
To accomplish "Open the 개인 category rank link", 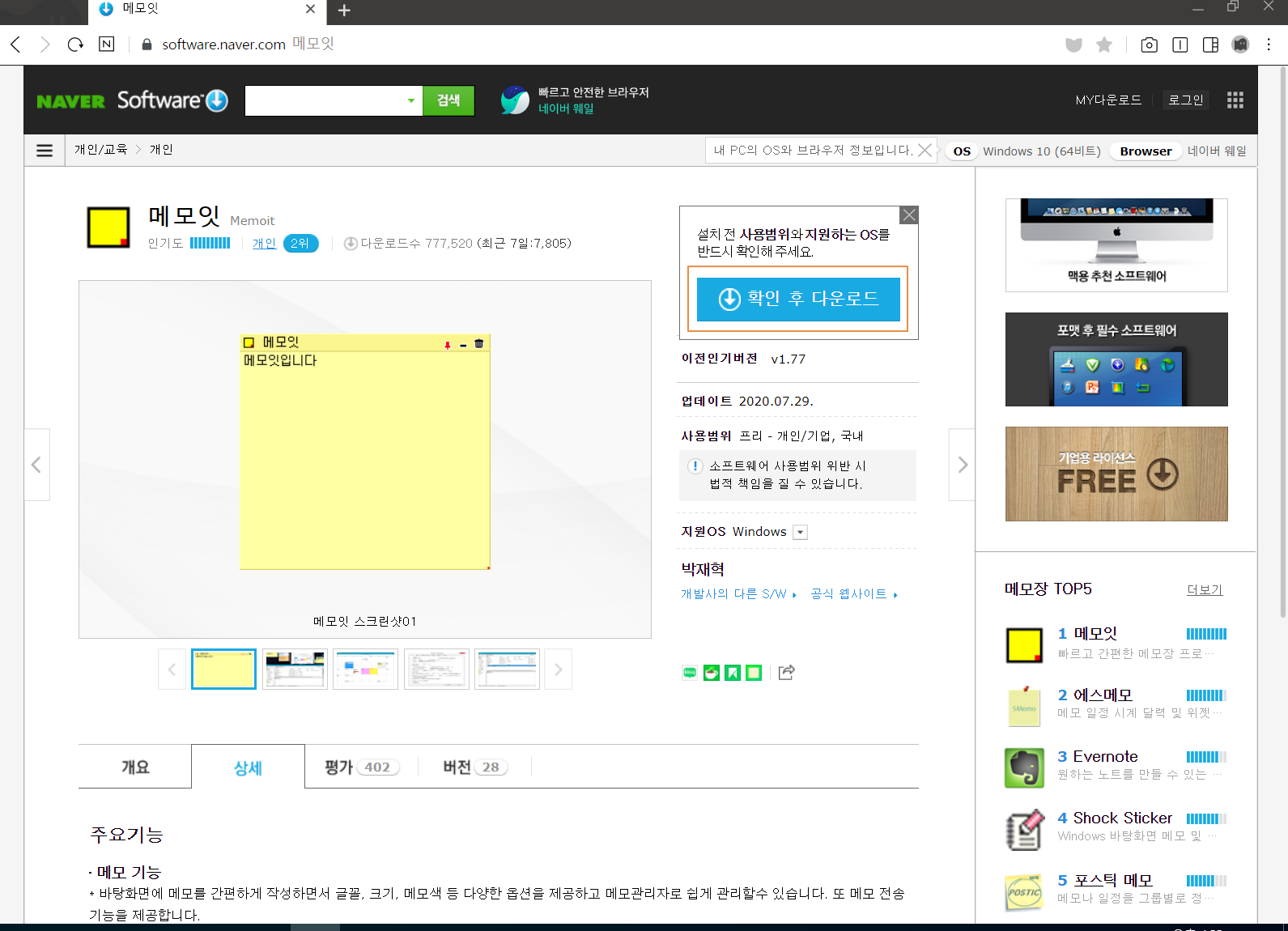I will point(265,244).
